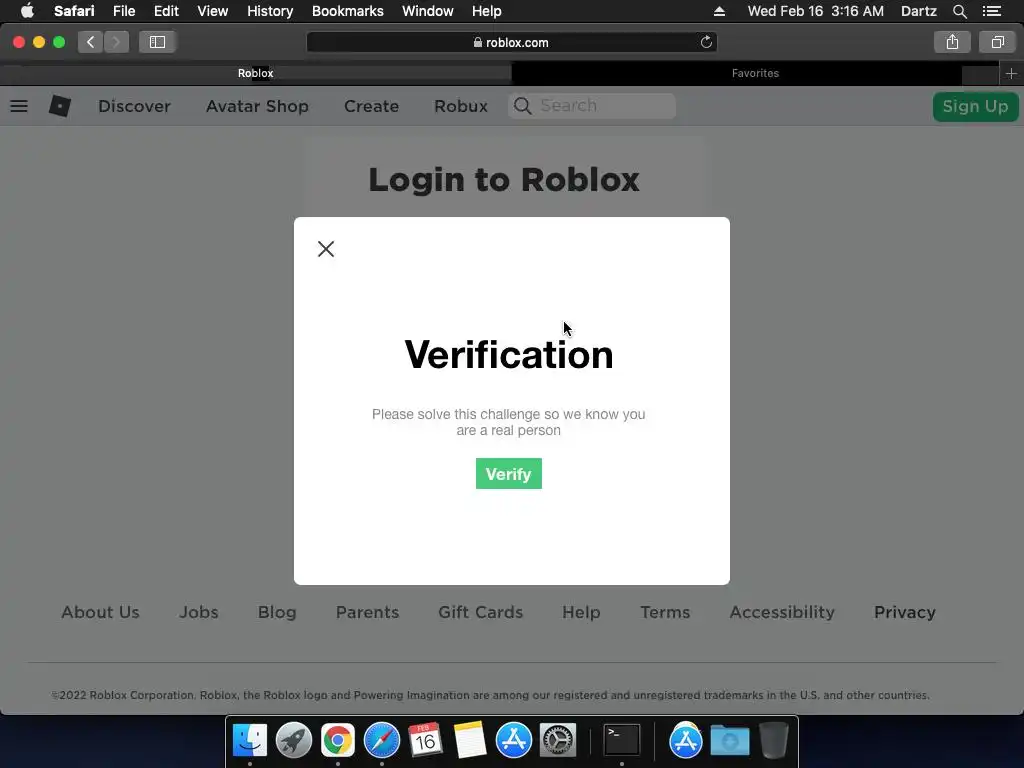1024x768 pixels.
Task: Open Google Chrome from the Dock
Action: point(338,741)
